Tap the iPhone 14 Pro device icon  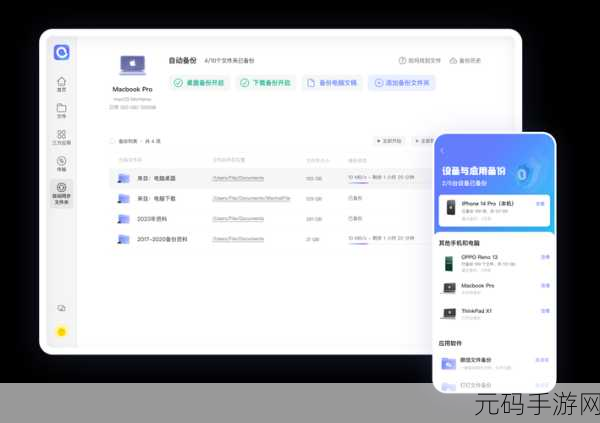451,207
